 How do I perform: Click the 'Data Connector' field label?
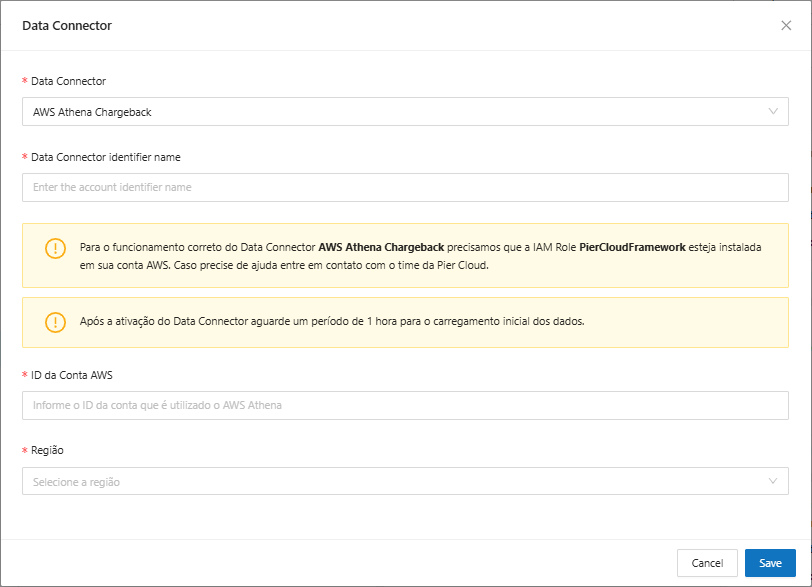point(68,81)
